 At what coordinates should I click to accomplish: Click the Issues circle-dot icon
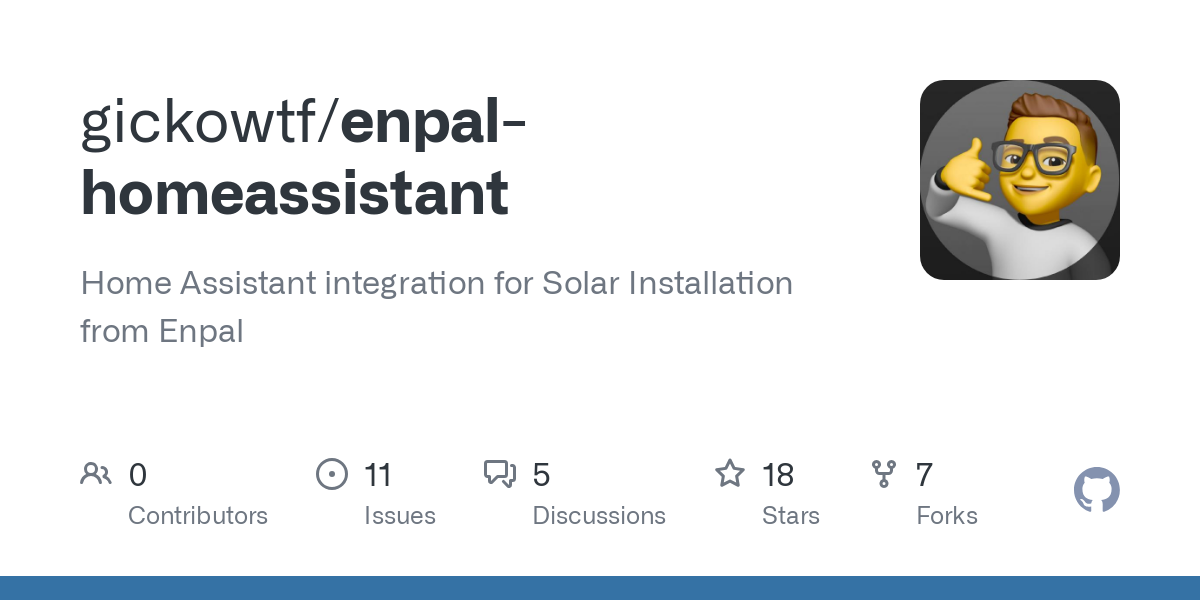click(x=332, y=473)
